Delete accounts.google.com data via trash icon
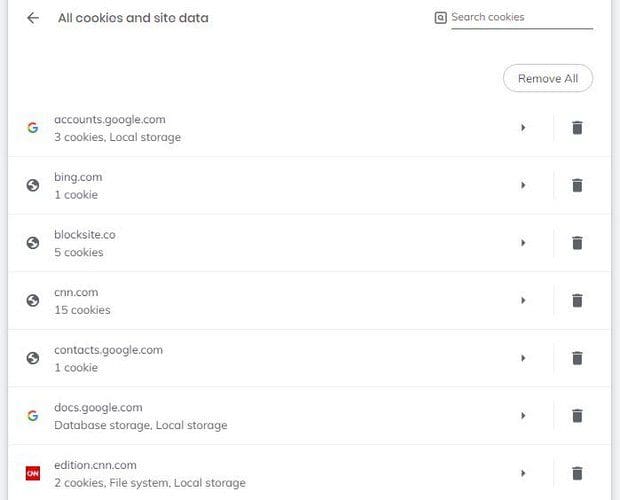 pos(577,128)
